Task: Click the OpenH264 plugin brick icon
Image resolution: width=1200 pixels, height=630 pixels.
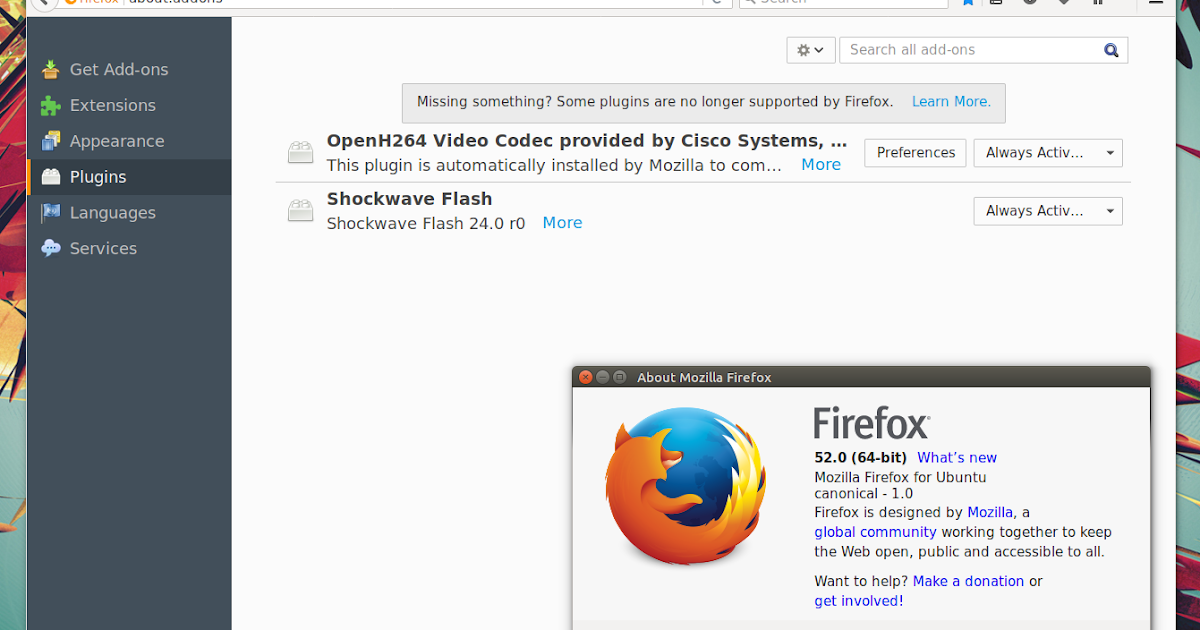Action: (301, 153)
